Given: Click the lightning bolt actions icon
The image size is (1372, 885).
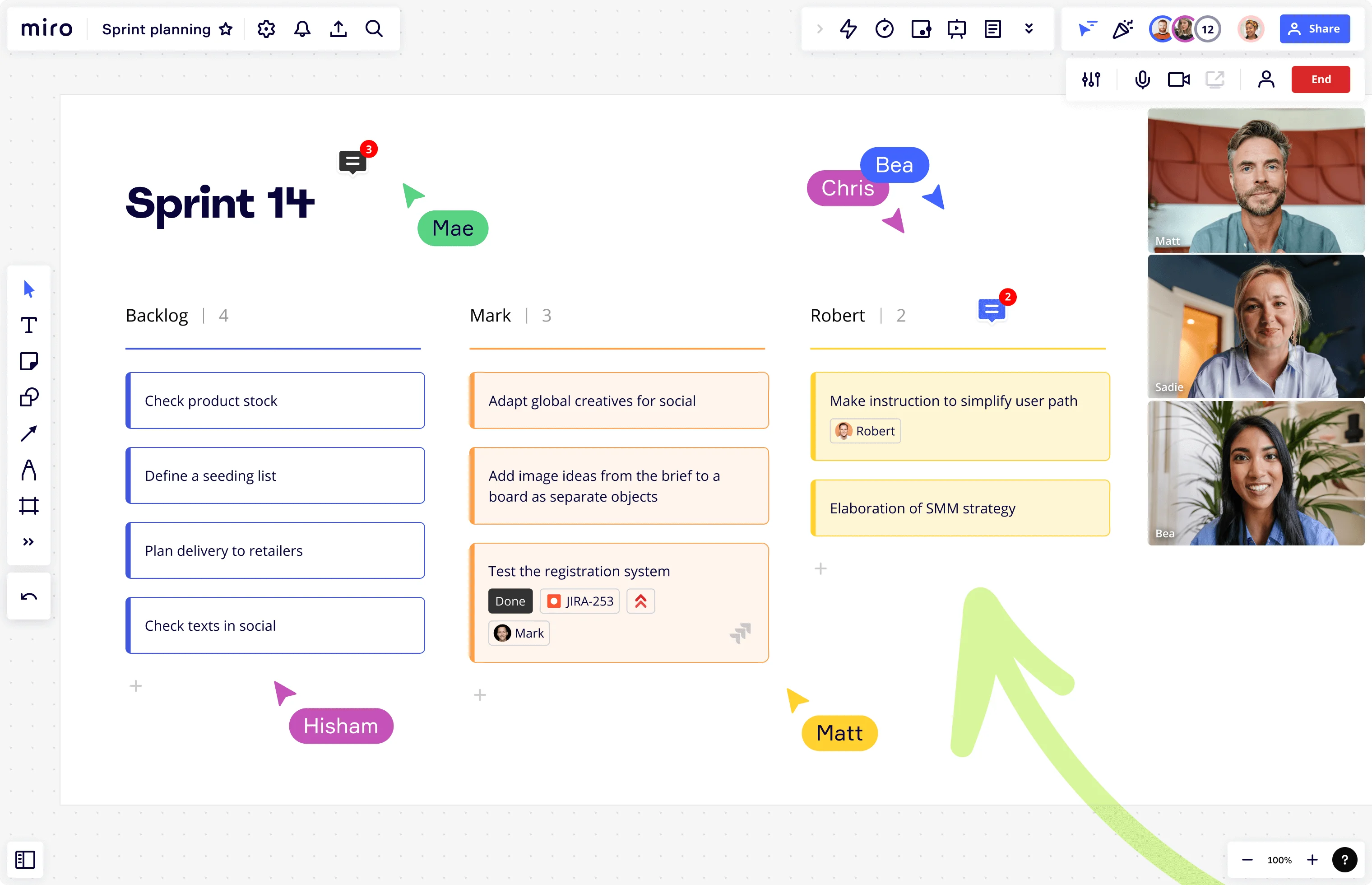Looking at the screenshot, I should pos(848,29).
